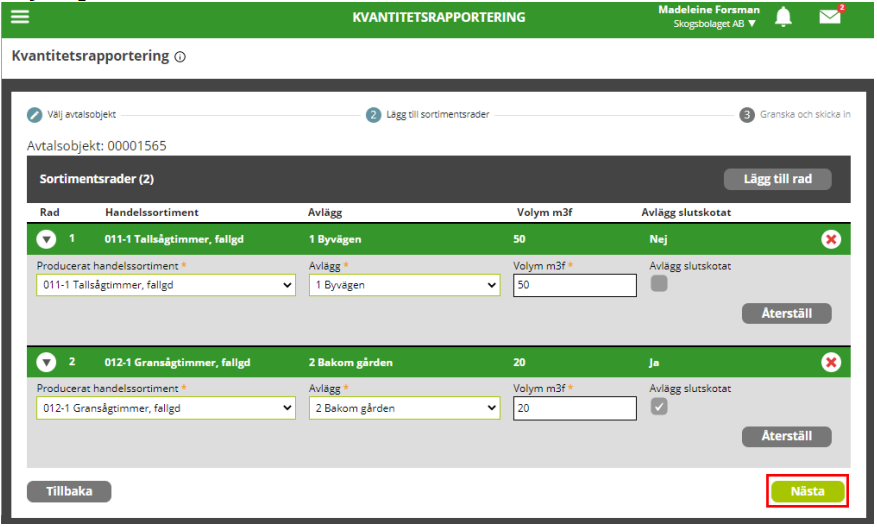
Task: Open Avlägg dropdown showing 1 Byvägen
Action: (404, 286)
